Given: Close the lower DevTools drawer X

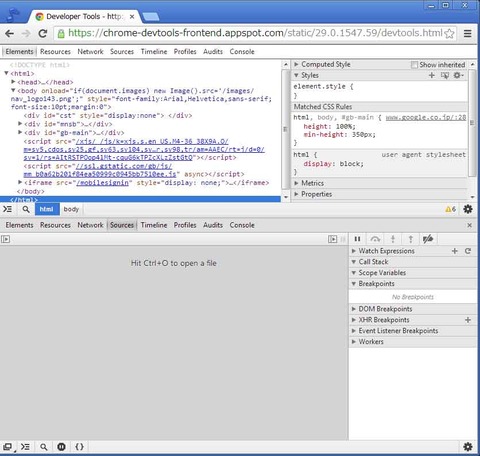Looking at the screenshot, I should coord(469,225).
